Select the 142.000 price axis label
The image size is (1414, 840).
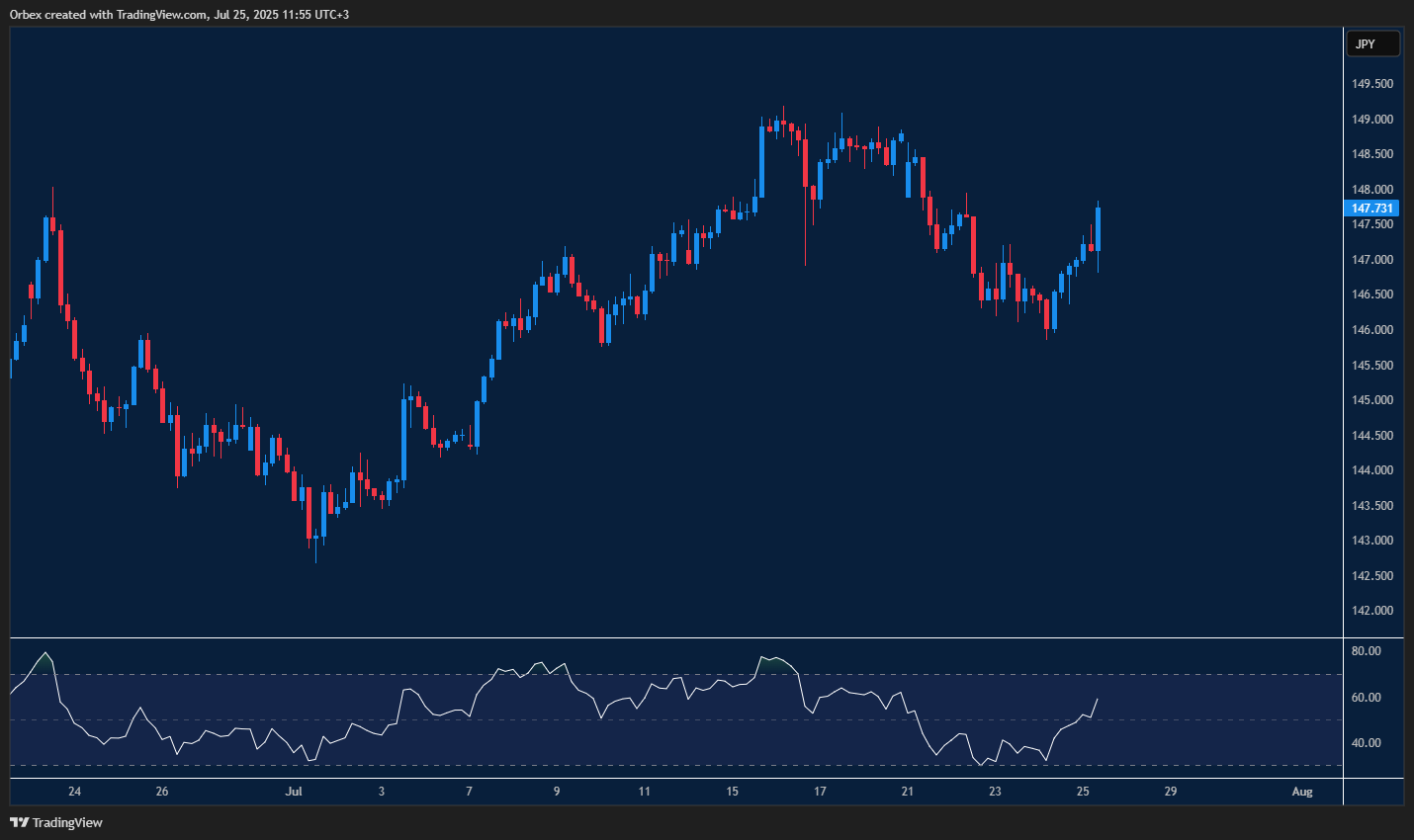click(x=1372, y=611)
